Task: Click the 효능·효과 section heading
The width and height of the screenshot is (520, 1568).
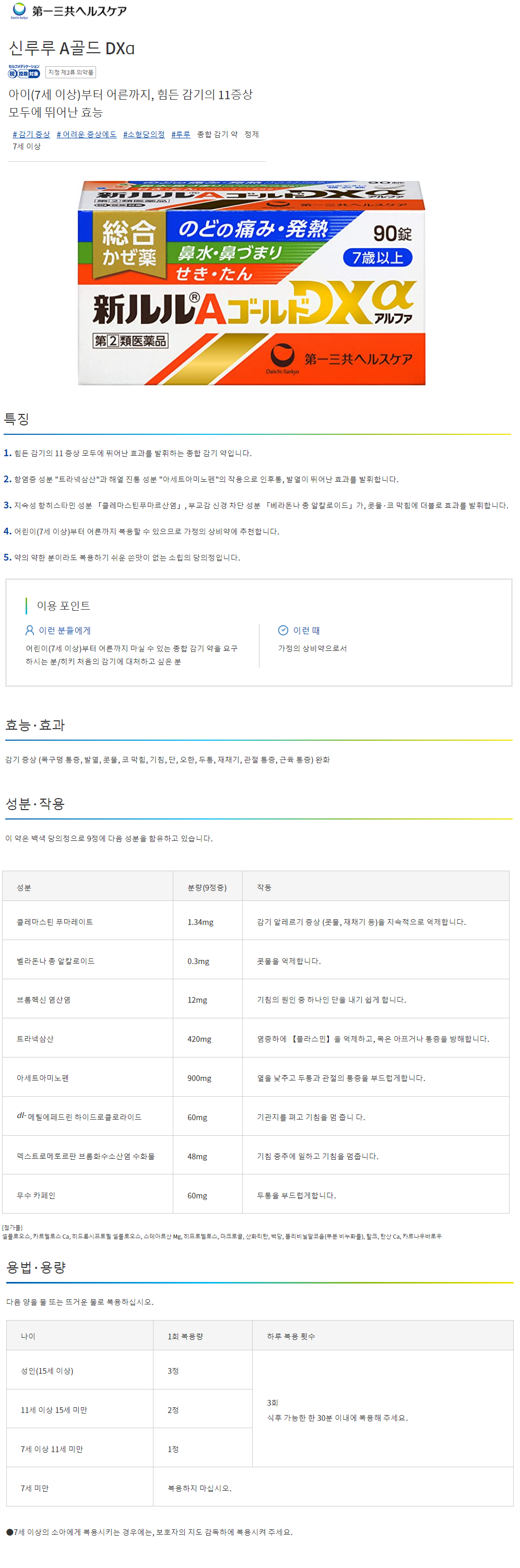Action: (x=36, y=724)
